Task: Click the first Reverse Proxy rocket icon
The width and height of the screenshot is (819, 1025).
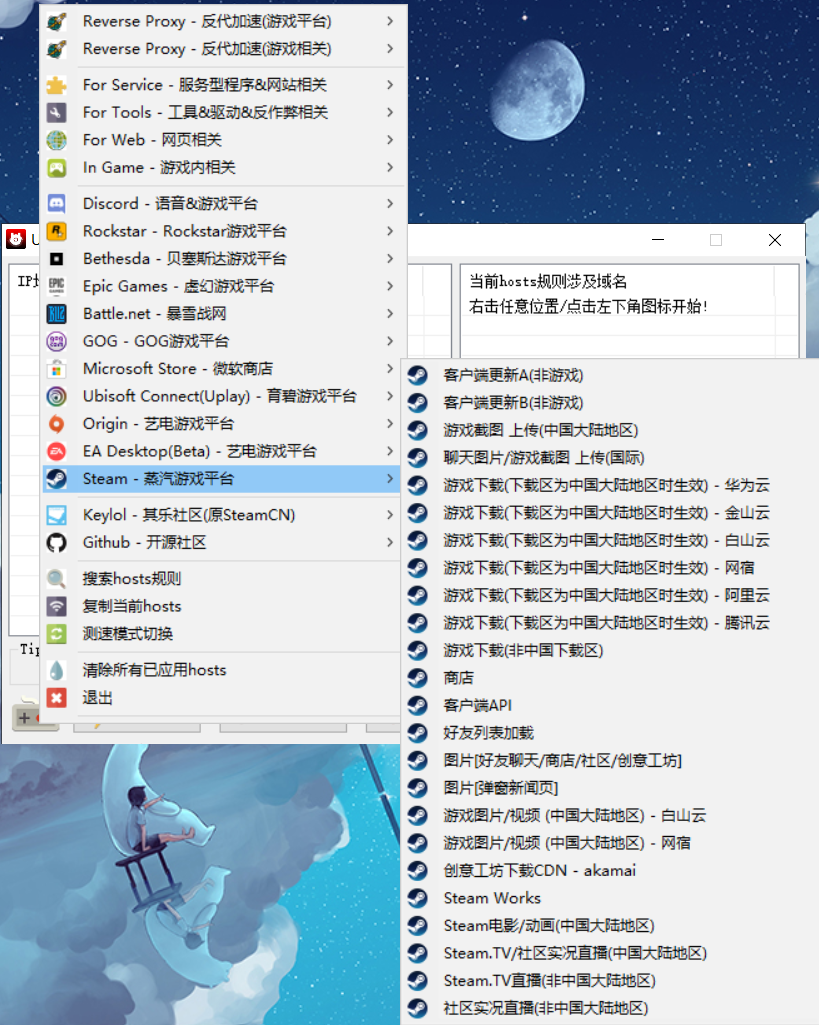Action: click(57, 22)
